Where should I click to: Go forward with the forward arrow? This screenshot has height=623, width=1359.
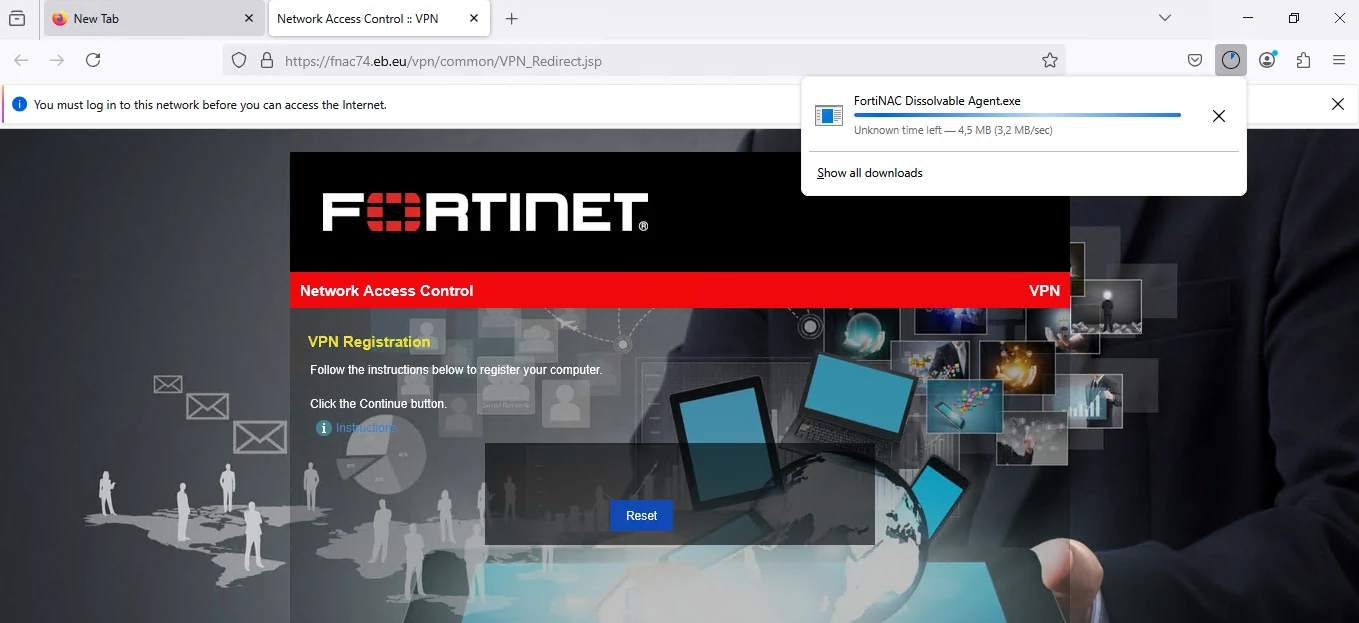pyautogui.click(x=57, y=60)
